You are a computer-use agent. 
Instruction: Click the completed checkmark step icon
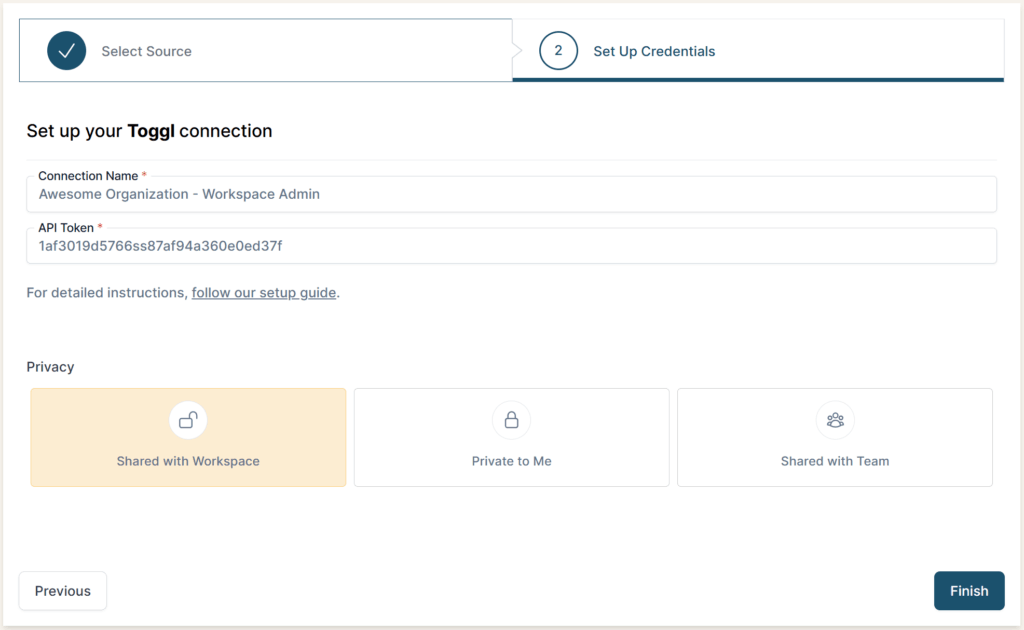(x=67, y=51)
